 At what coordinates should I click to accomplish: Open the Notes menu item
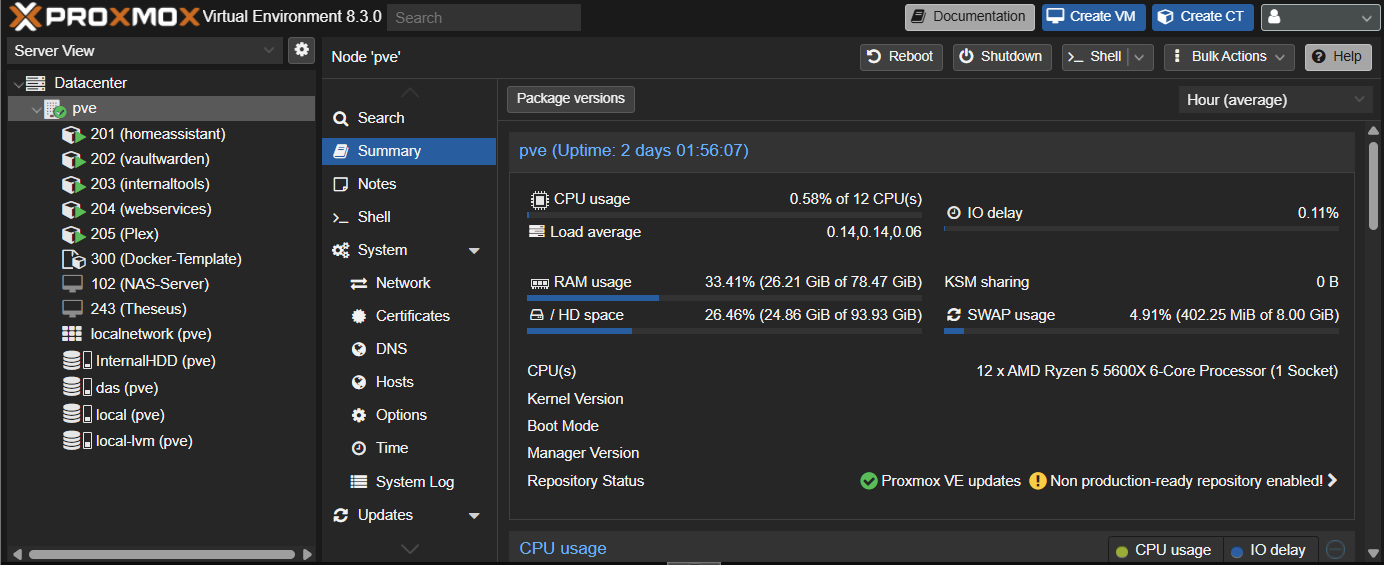(409, 184)
